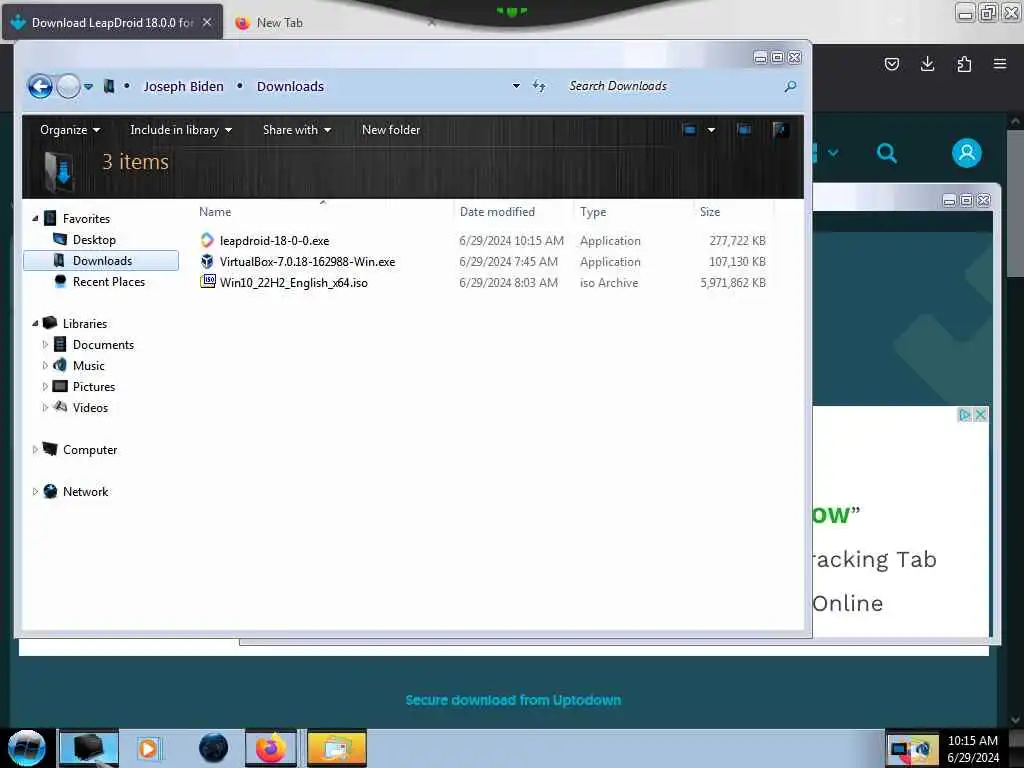The image size is (1024, 768).
Task: Open Include in library menu
Action: coord(181,130)
